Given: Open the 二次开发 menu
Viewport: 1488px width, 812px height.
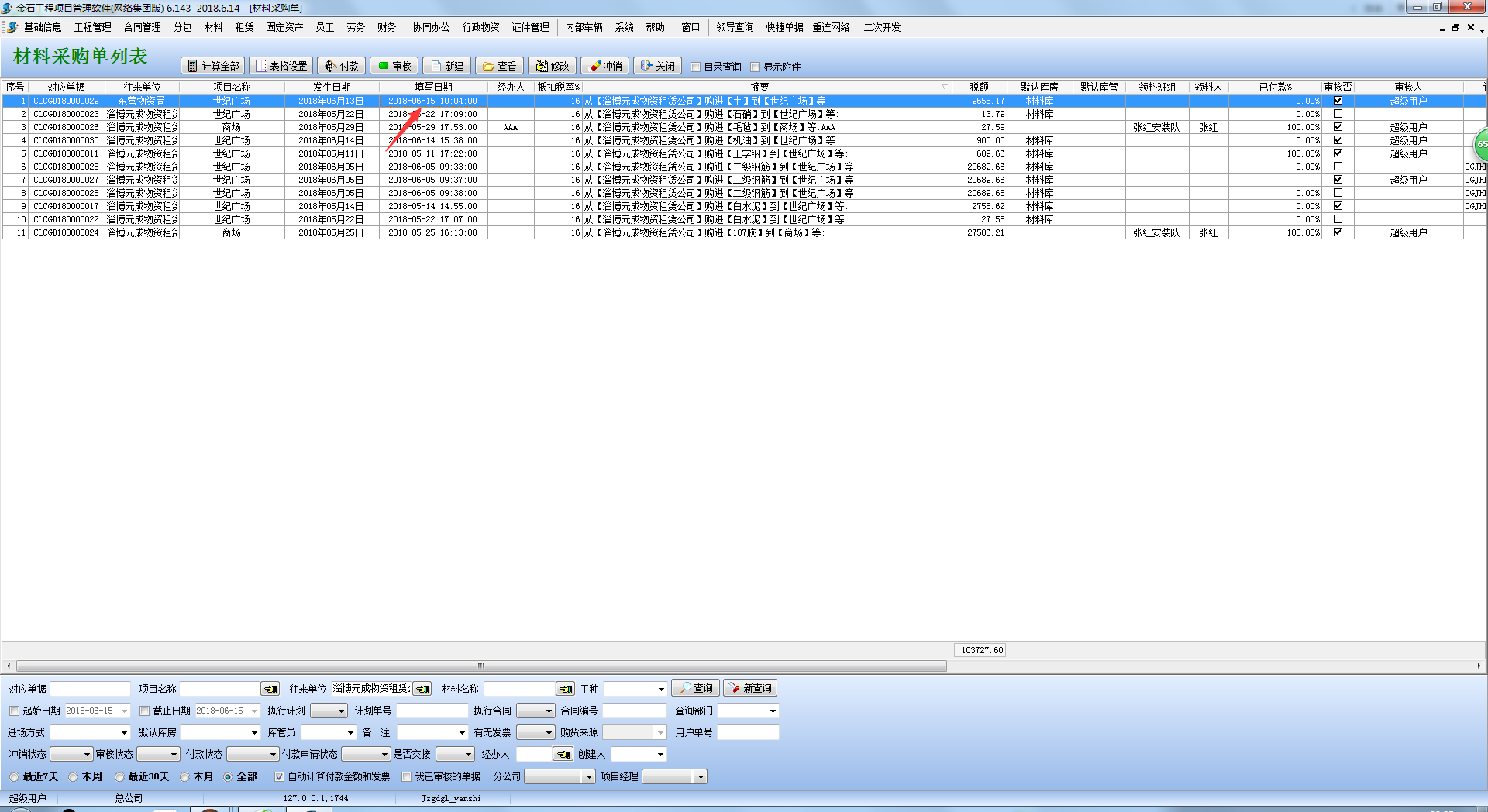Looking at the screenshot, I should pos(882,27).
